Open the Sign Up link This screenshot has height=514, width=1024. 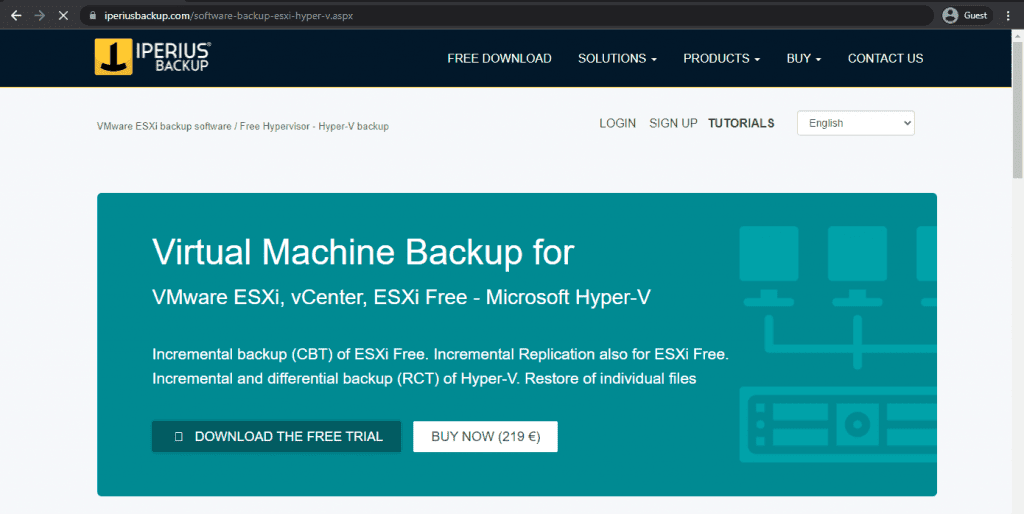[x=673, y=123]
